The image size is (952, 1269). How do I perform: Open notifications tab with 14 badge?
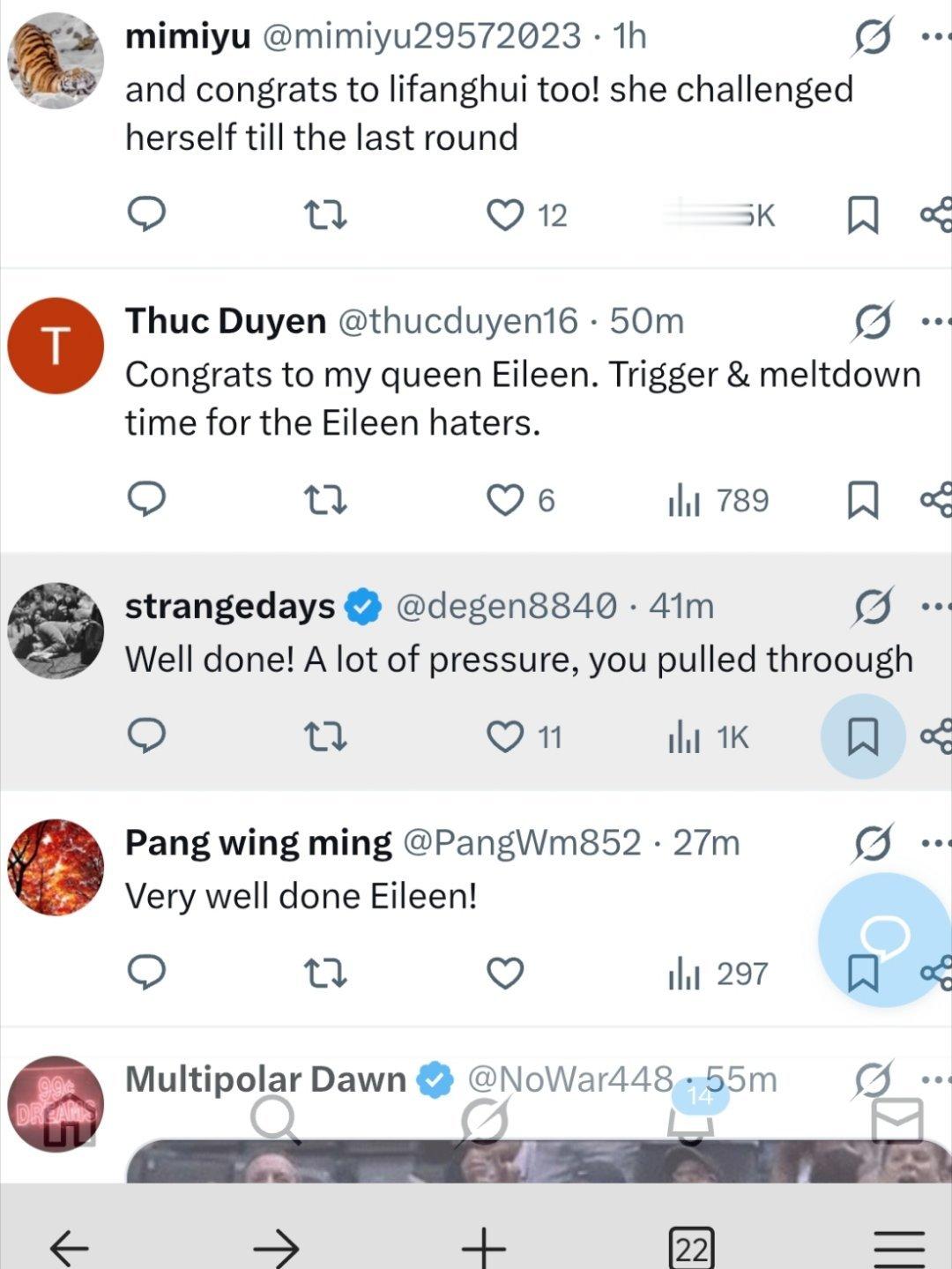[x=693, y=1116]
